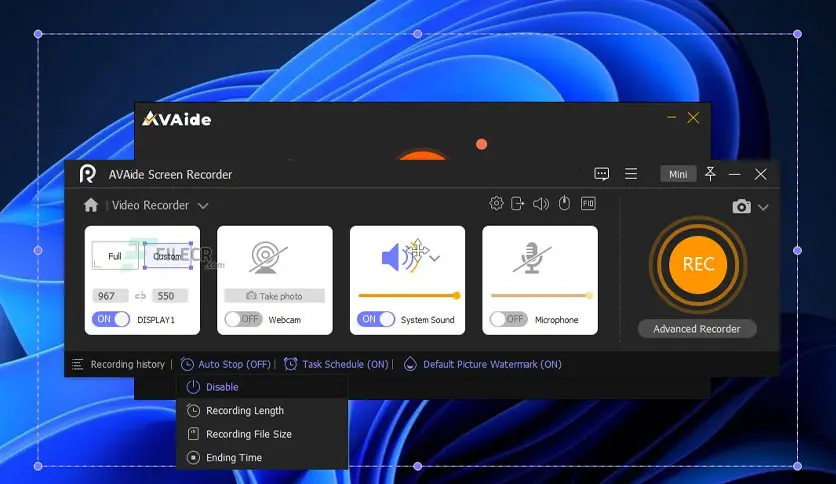Select Custom recording area
This screenshot has height=484, width=836.
[x=168, y=256]
